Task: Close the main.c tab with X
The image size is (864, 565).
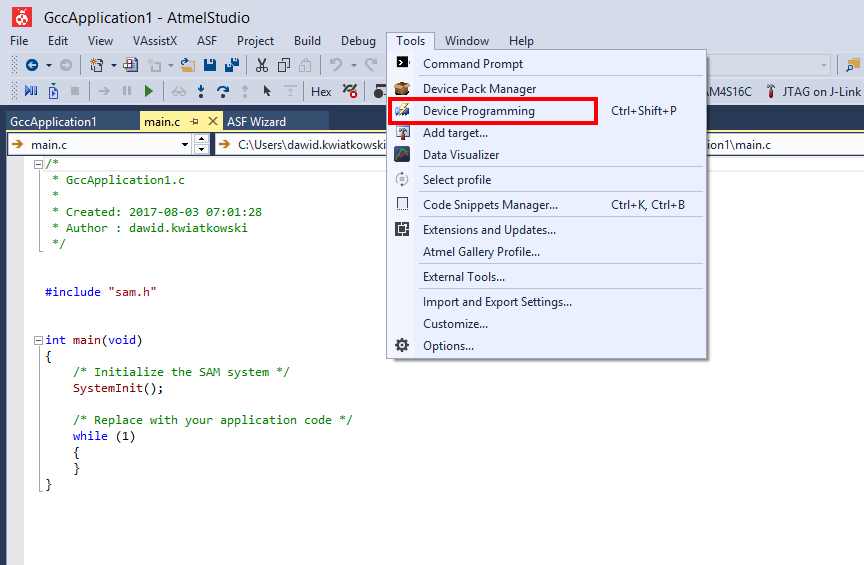Action: pos(213,121)
